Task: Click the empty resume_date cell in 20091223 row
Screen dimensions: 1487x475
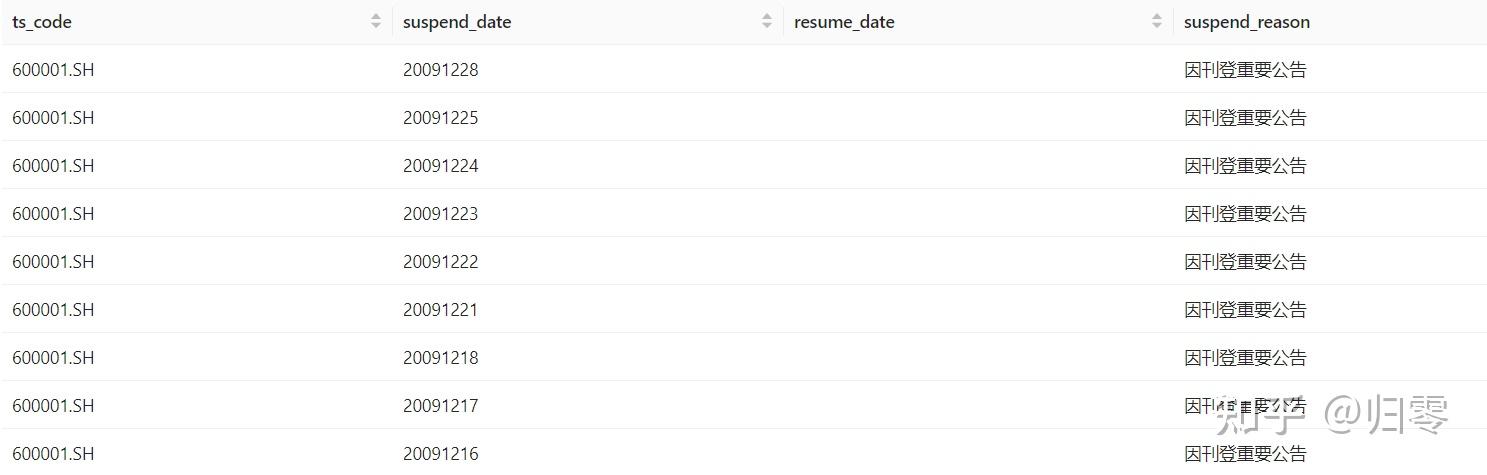Action: tap(977, 214)
